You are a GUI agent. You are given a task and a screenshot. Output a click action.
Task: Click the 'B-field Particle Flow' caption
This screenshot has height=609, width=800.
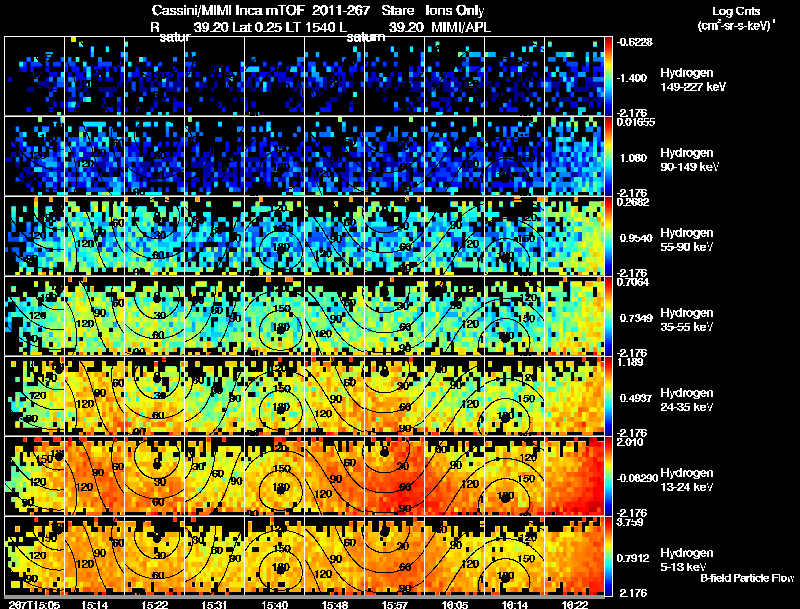747,578
